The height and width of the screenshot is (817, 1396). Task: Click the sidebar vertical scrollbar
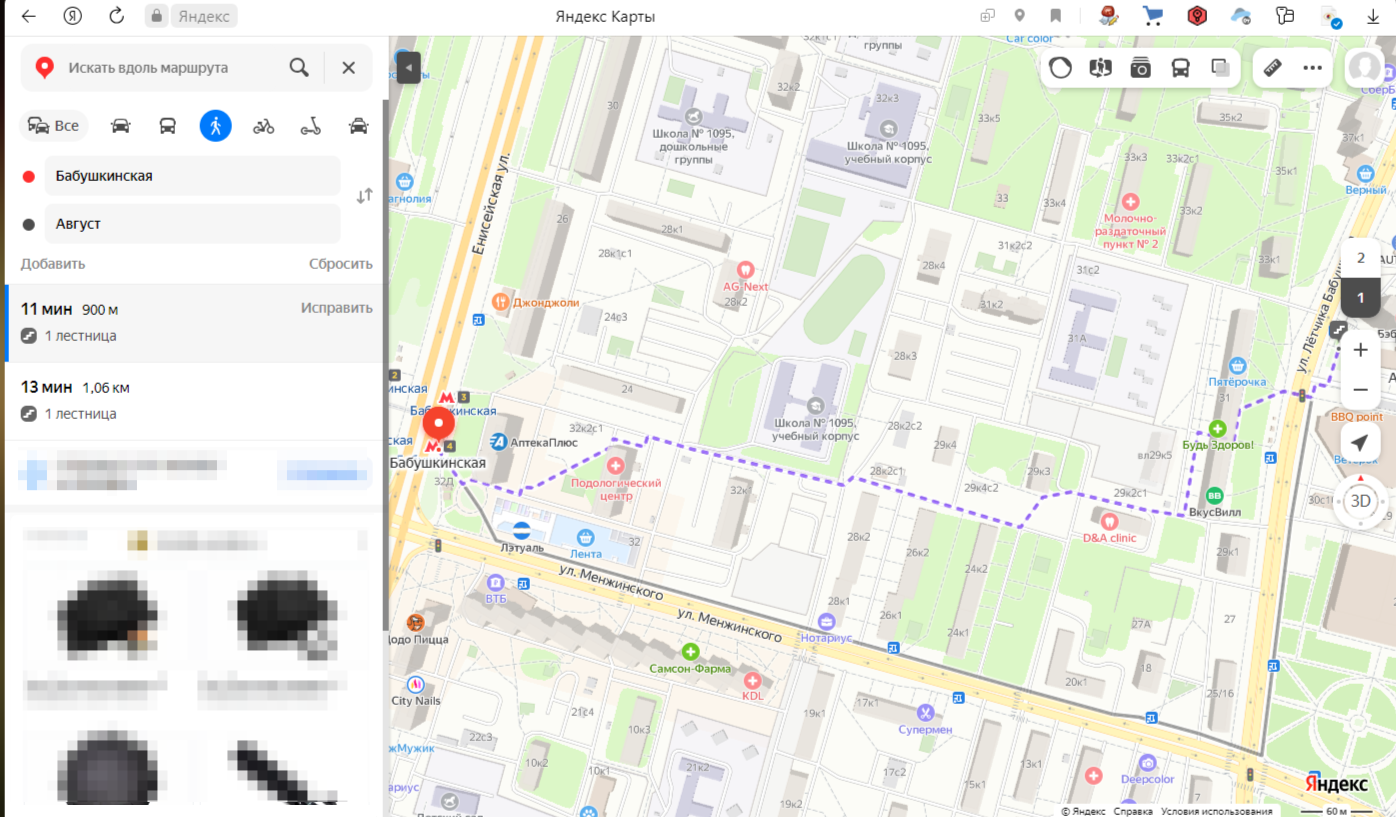point(386,365)
